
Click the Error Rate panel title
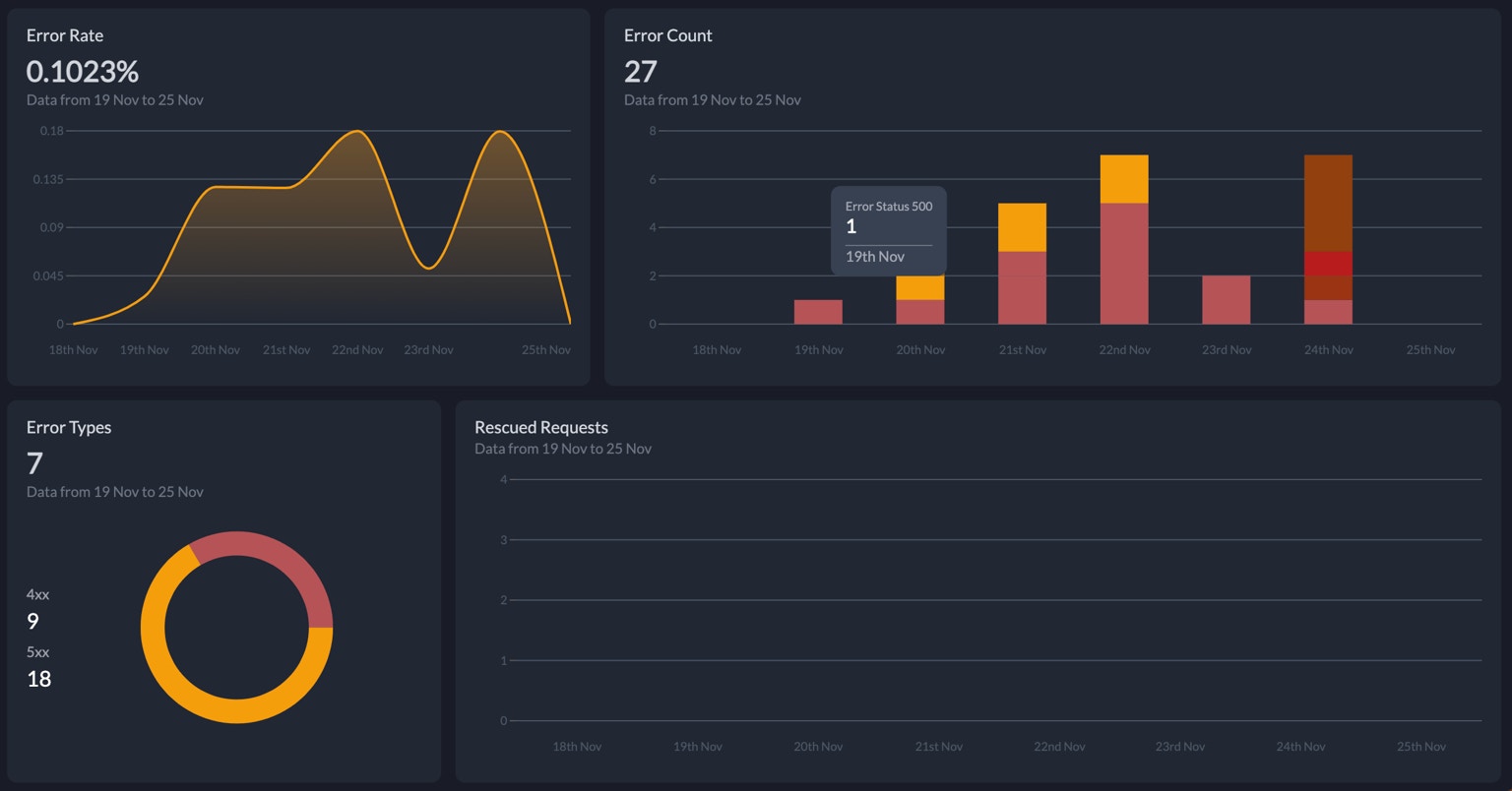(x=65, y=35)
